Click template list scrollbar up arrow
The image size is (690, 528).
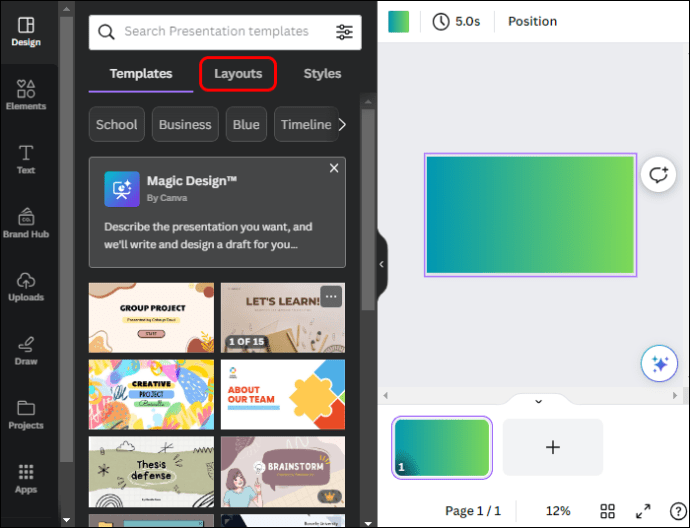(x=368, y=101)
